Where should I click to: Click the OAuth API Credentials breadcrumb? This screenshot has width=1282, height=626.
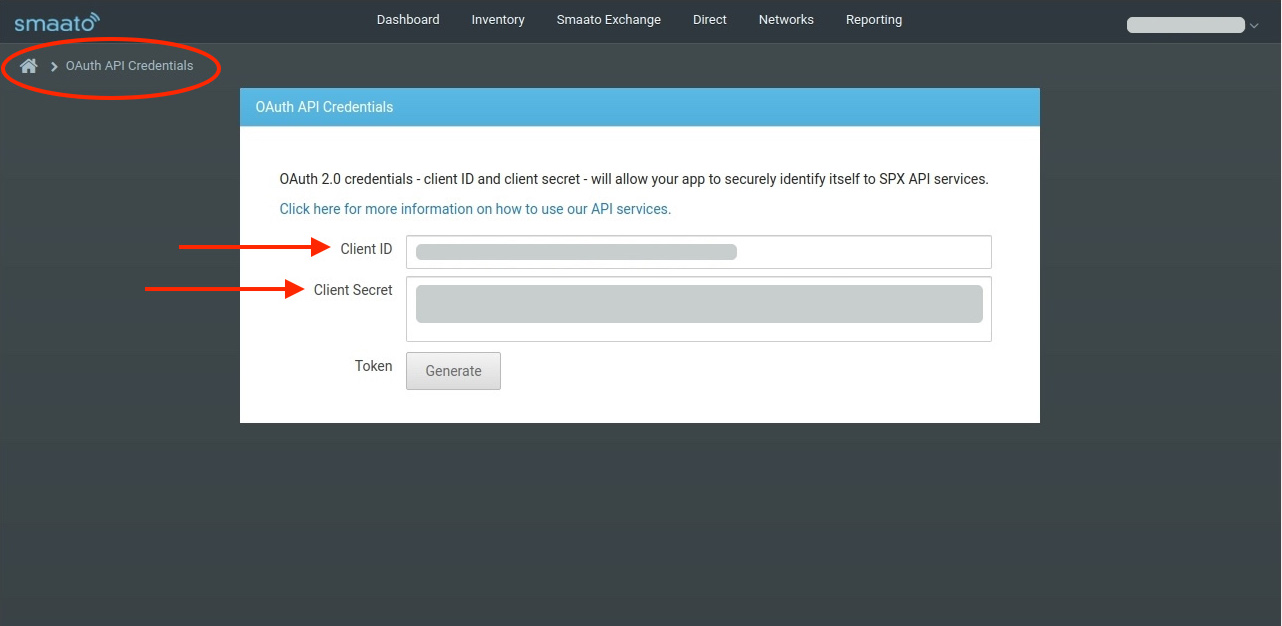(x=128, y=65)
